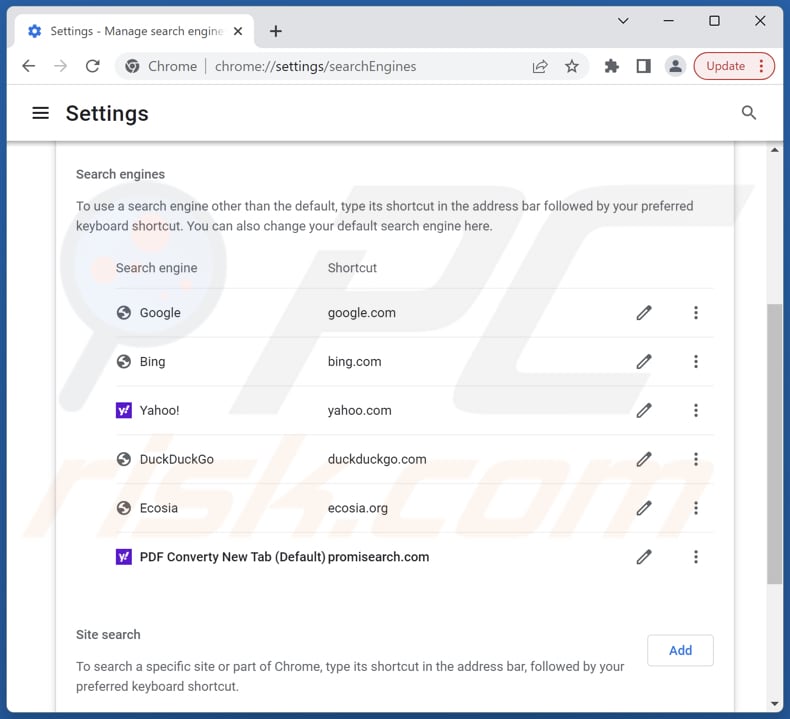Go forward to next page
Screen dimensions: 790x719
pos(60,66)
